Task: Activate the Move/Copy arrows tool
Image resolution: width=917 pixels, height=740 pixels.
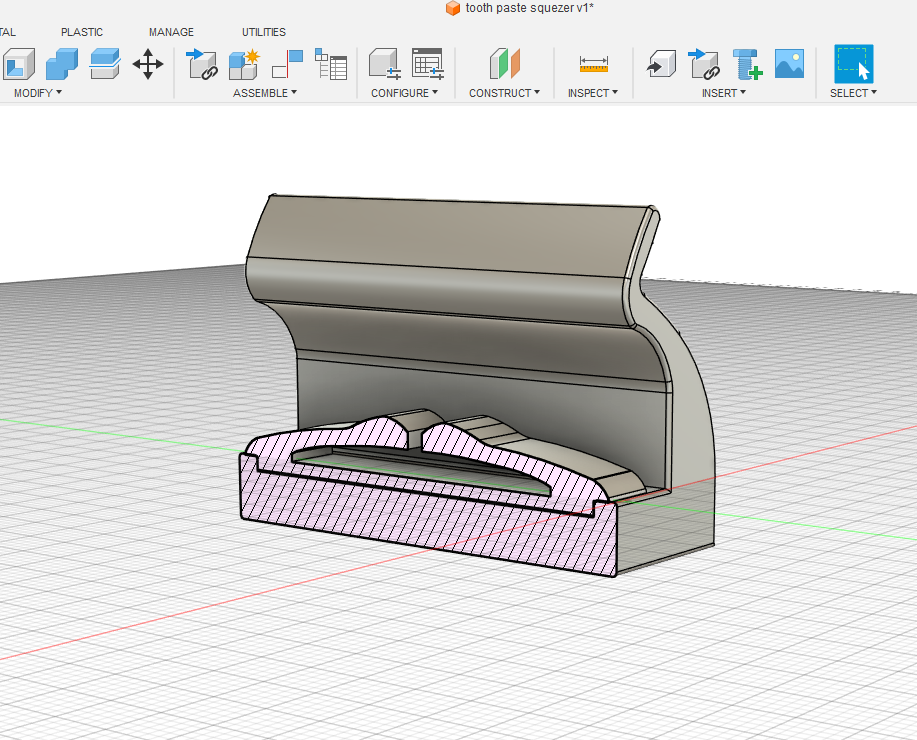Action: [x=148, y=64]
